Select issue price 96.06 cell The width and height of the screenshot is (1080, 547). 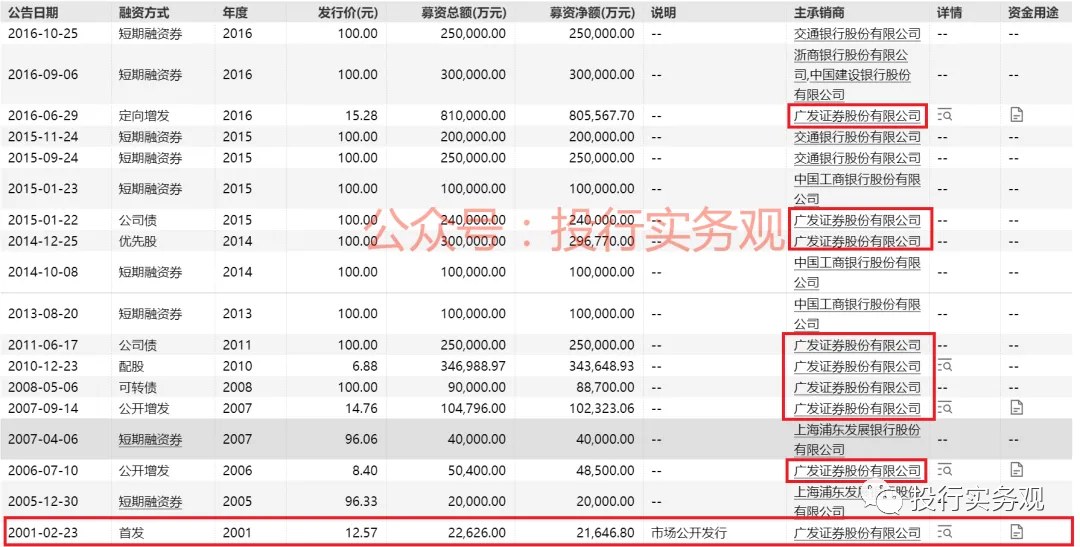tap(361, 440)
